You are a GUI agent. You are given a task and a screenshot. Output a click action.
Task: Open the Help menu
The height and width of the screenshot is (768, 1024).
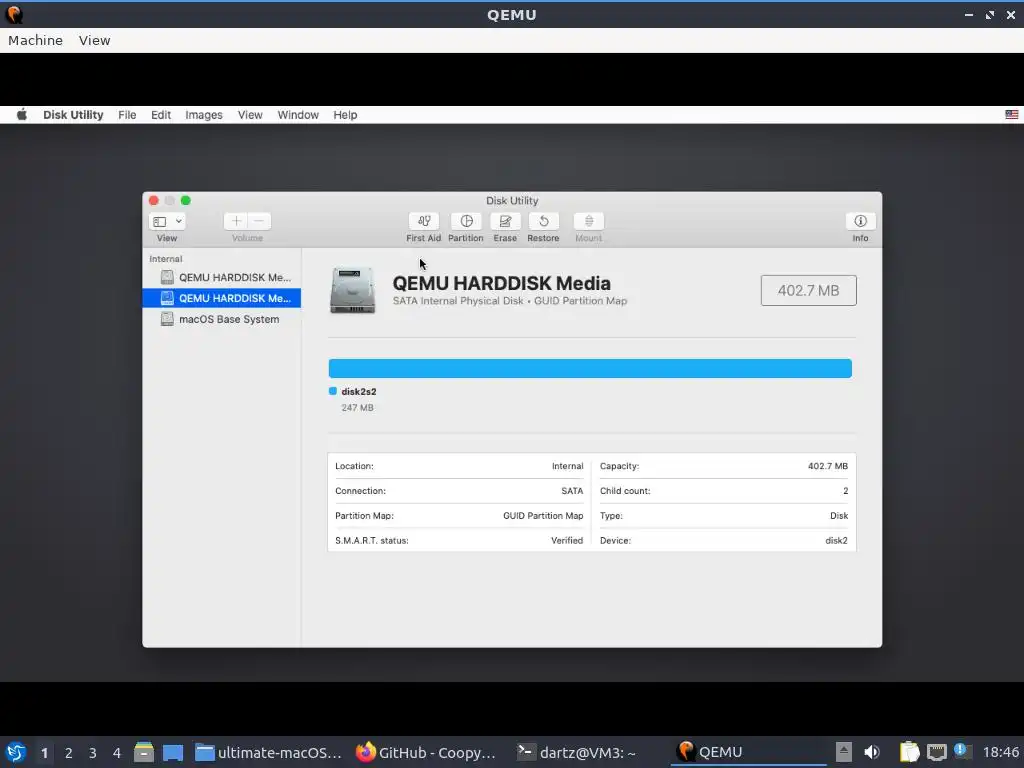[345, 115]
